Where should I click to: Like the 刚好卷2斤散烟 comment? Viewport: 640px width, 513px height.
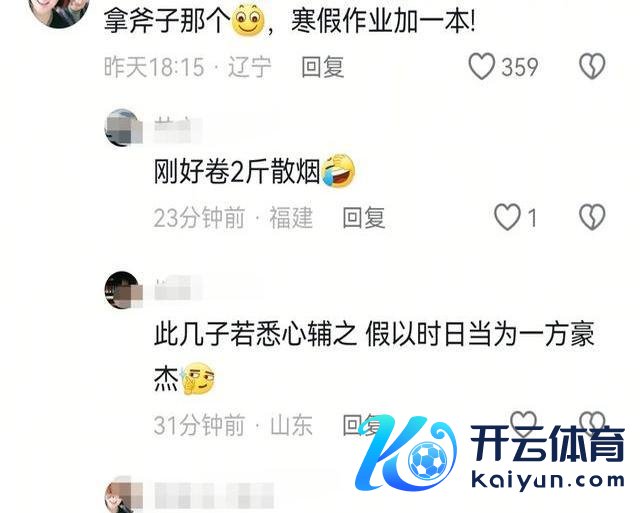507,217
